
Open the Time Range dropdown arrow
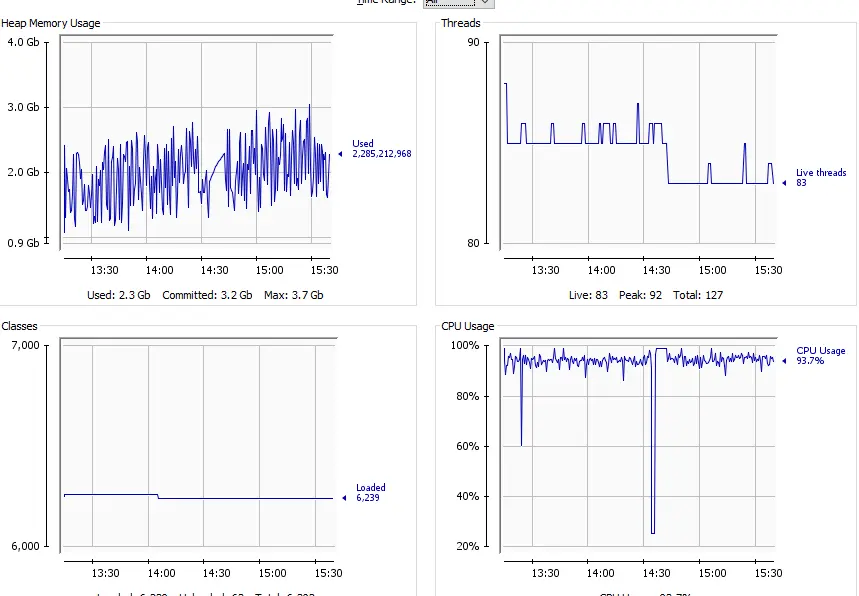pyautogui.click(x=485, y=3)
